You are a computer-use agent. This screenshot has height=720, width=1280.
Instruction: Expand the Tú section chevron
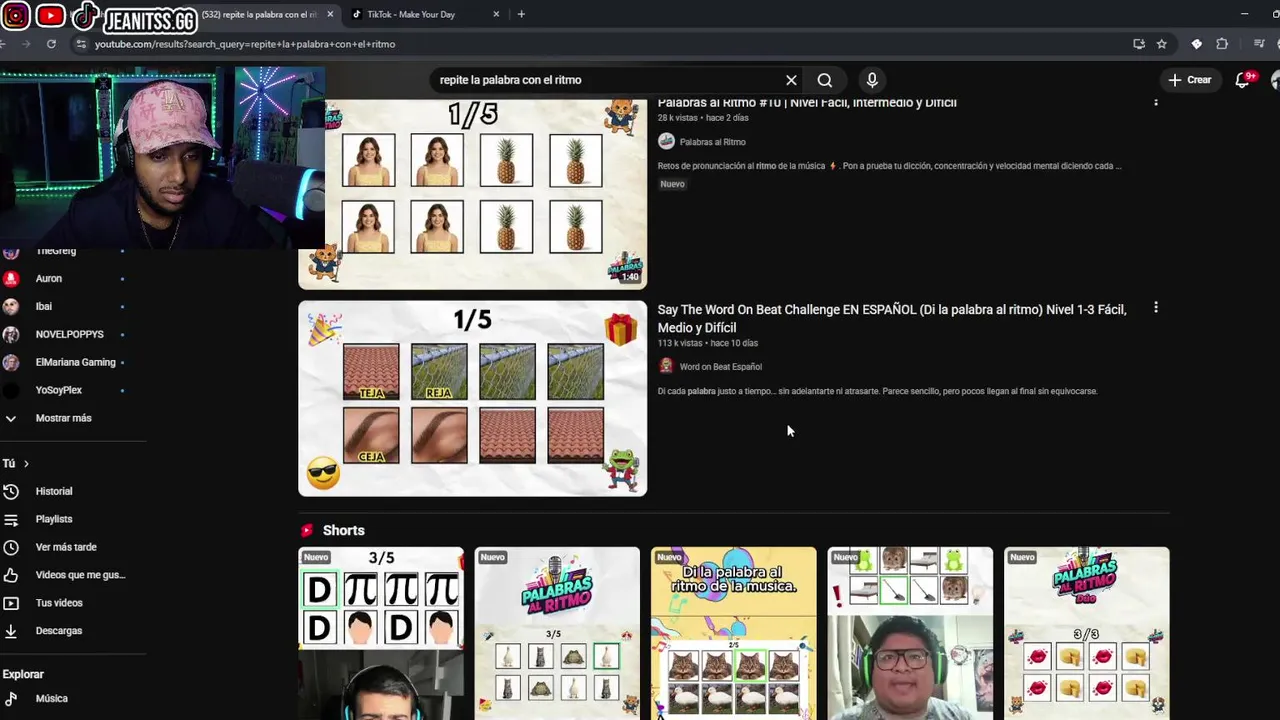(x=26, y=464)
